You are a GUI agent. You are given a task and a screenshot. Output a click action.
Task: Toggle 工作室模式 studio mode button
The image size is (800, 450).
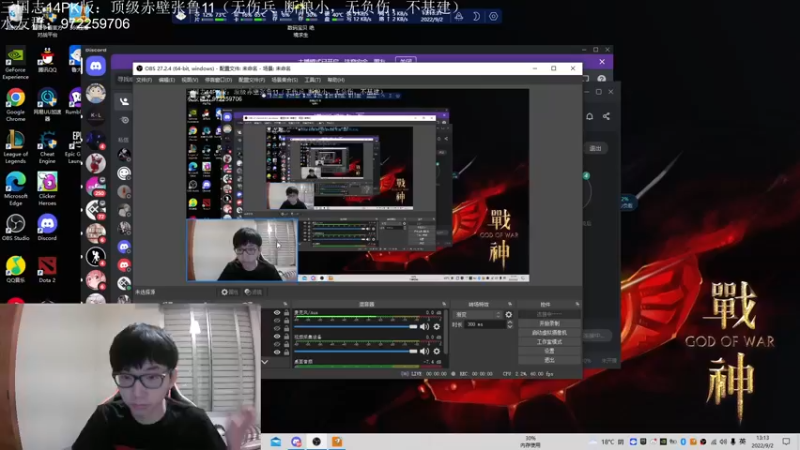click(x=549, y=342)
